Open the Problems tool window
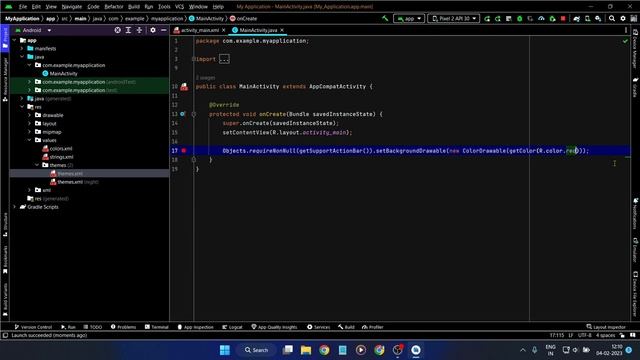Image resolution: width=640 pixels, height=360 pixels. coord(123,327)
